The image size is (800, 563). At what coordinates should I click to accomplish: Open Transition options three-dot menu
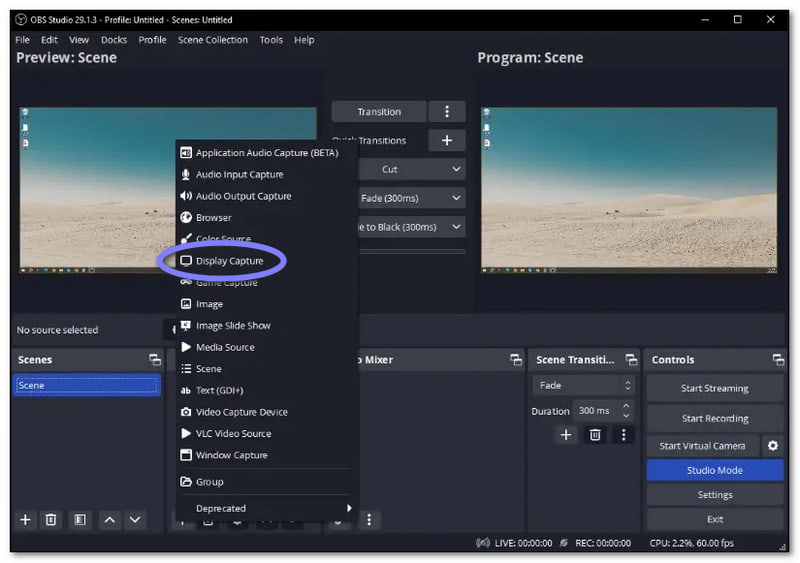tap(447, 112)
